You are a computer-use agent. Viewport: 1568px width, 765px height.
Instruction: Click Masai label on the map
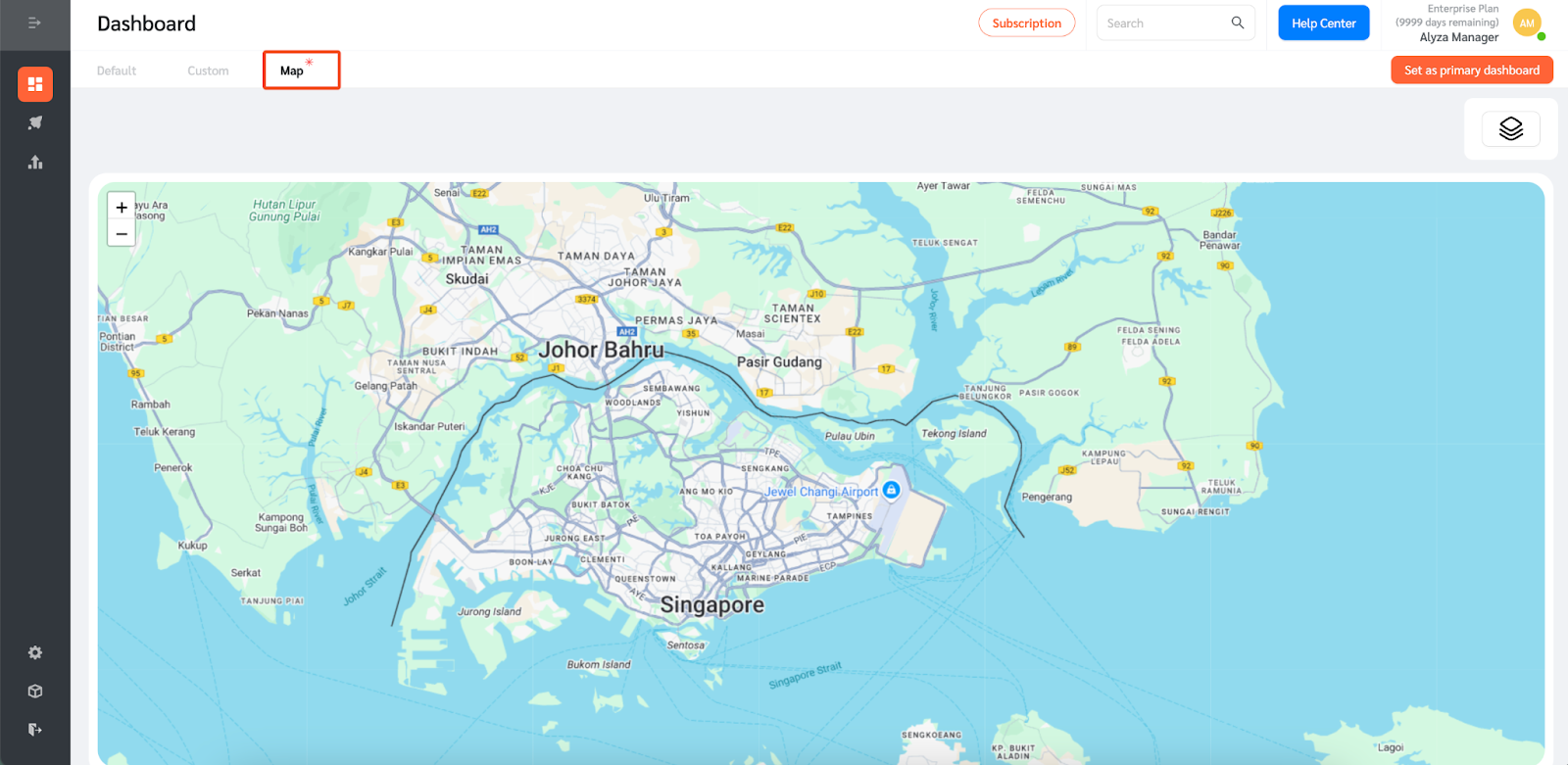click(x=750, y=334)
